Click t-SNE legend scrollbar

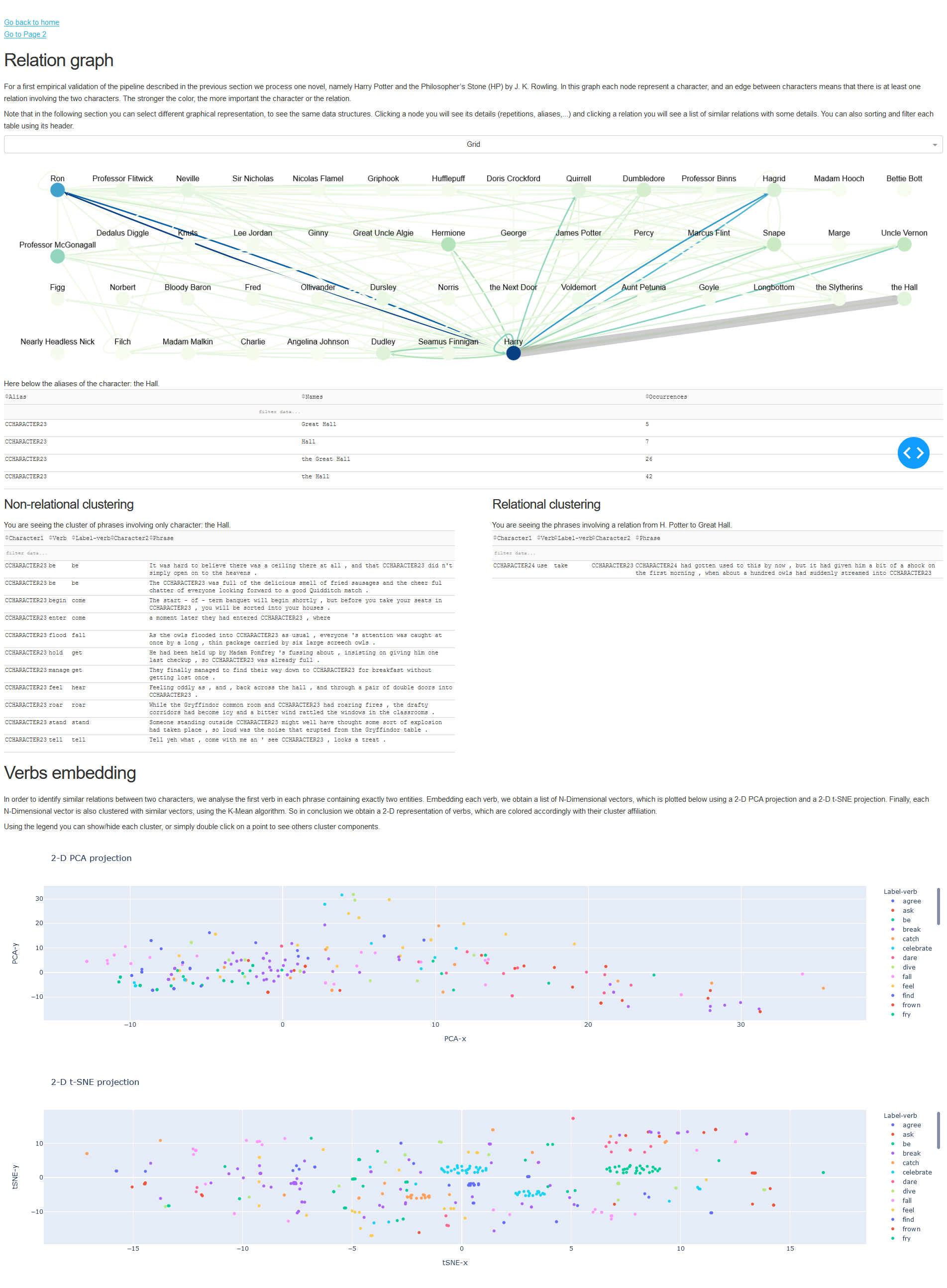(939, 1130)
